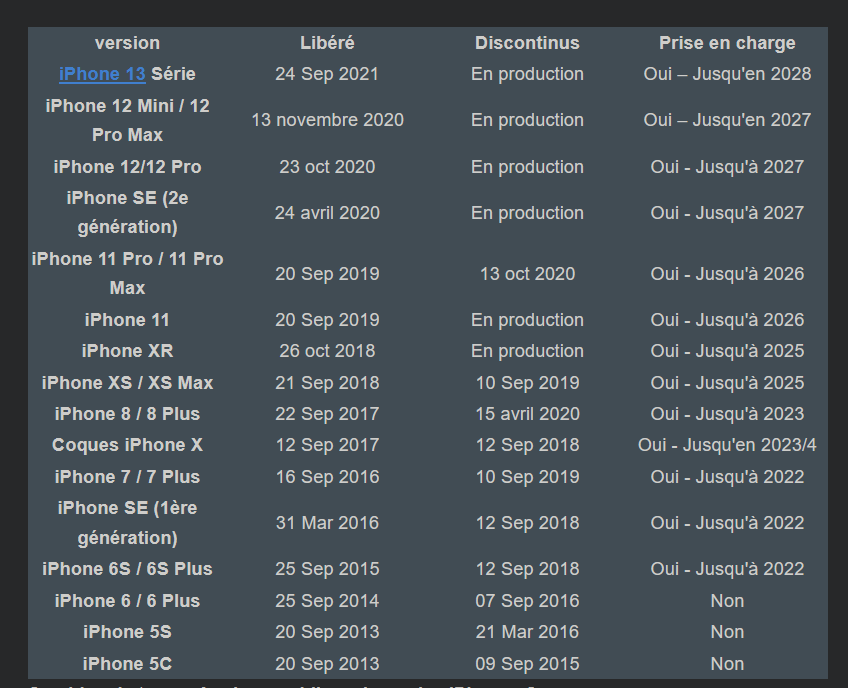
Task: Click the "Libéré" column header
Action: [327, 43]
